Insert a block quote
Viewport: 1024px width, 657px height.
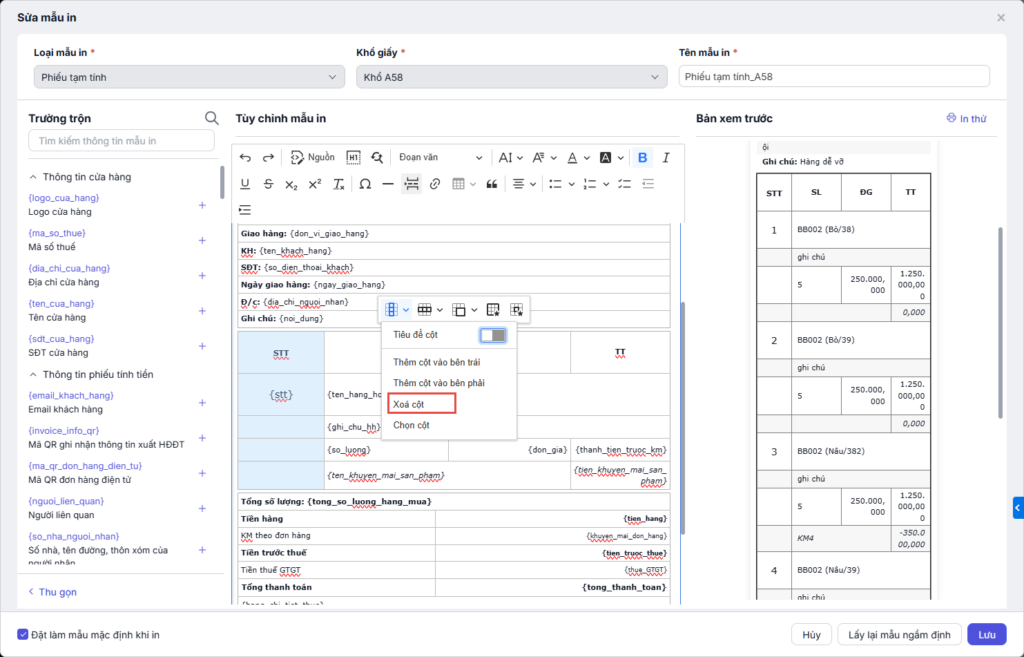click(x=491, y=184)
